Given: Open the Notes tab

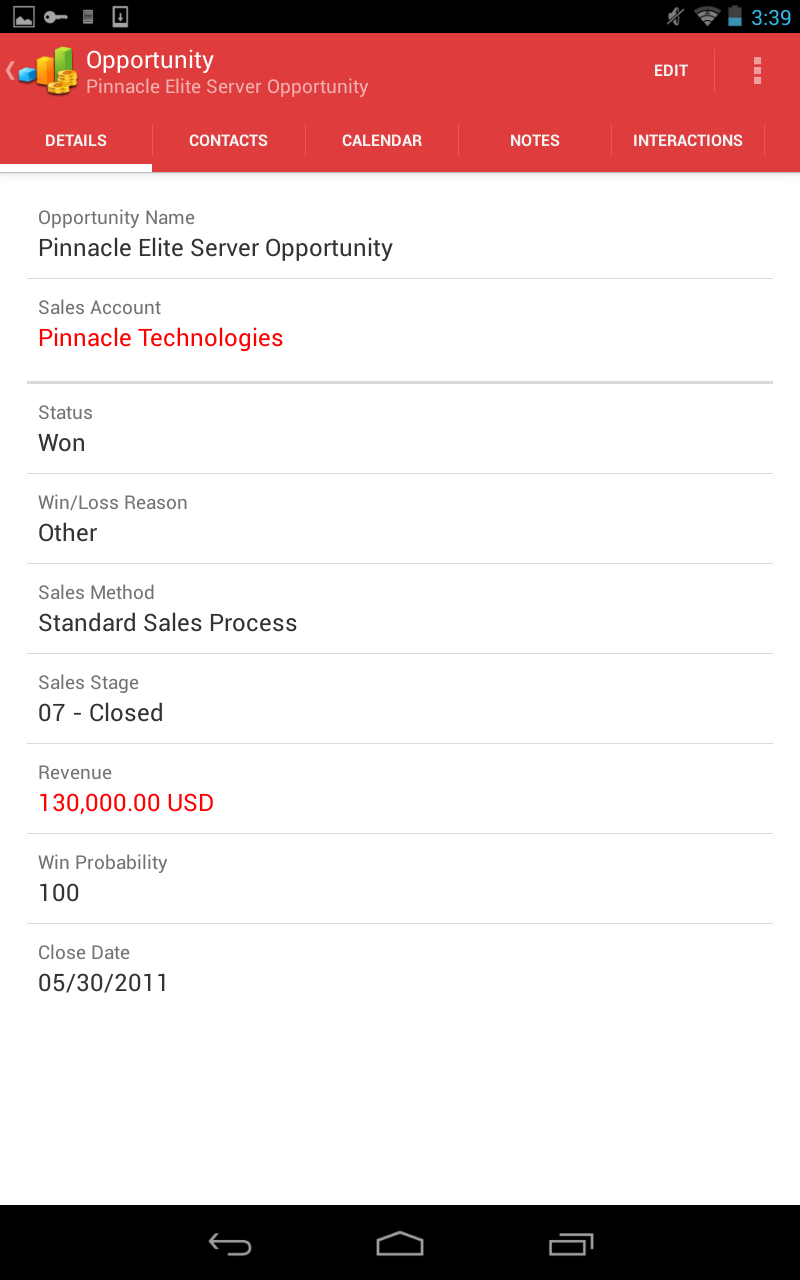Looking at the screenshot, I should pyautogui.click(x=535, y=141).
